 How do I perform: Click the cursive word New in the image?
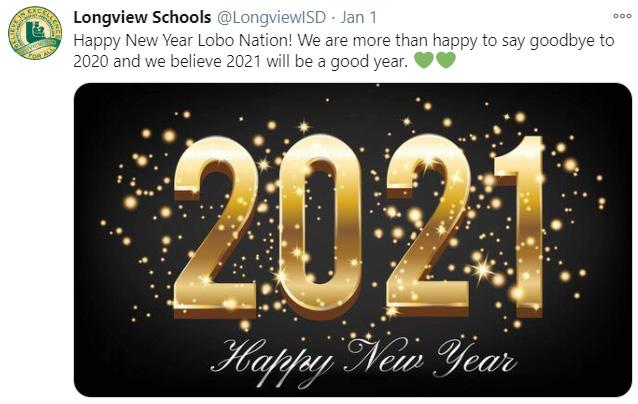pyautogui.click(x=385, y=356)
